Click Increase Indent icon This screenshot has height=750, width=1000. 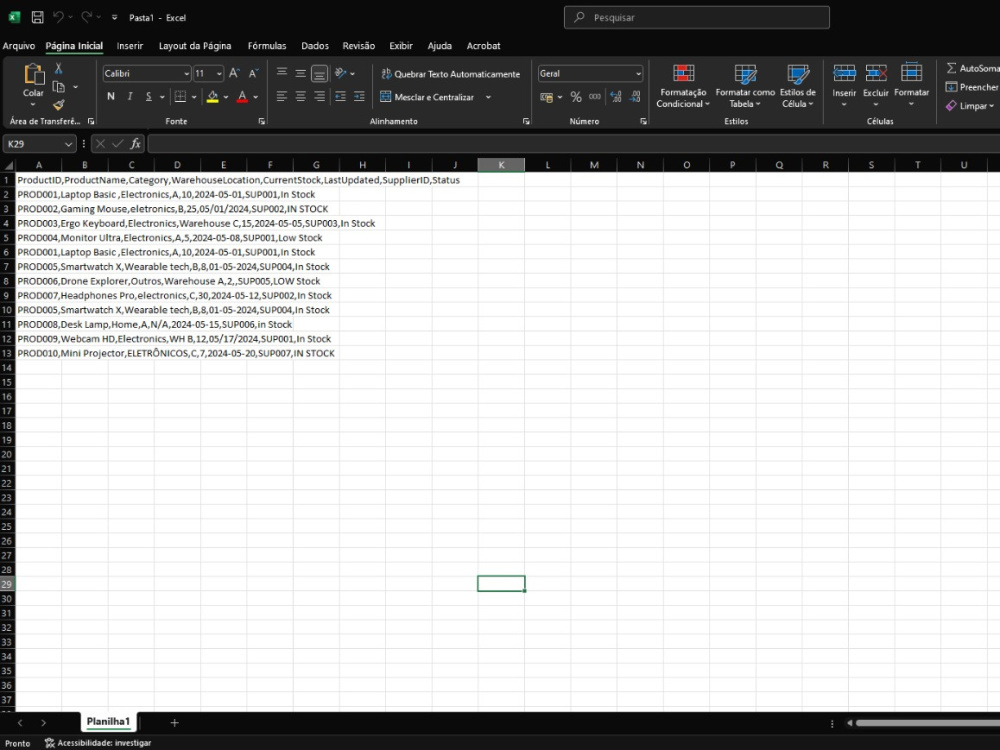(x=360, y=97)
